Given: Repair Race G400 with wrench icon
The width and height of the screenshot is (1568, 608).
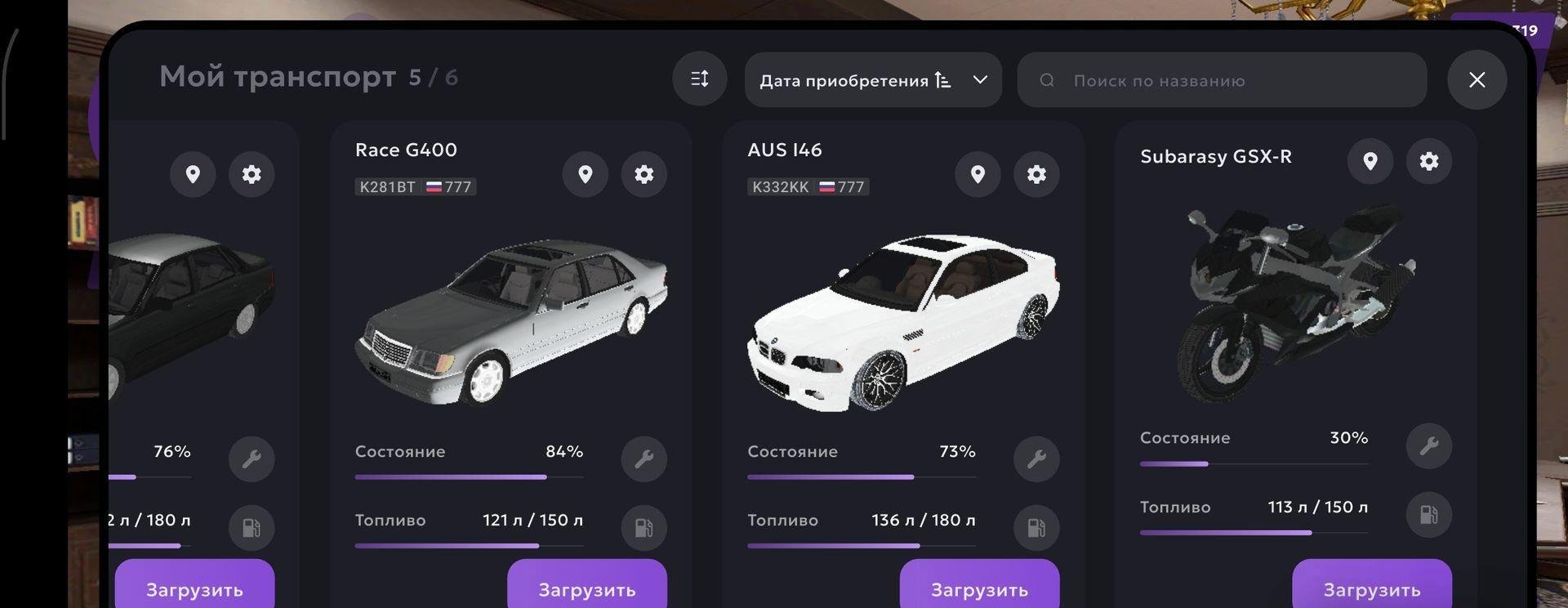Looking at the screenshot, I should pyautogui.click(x=644, y=459).
